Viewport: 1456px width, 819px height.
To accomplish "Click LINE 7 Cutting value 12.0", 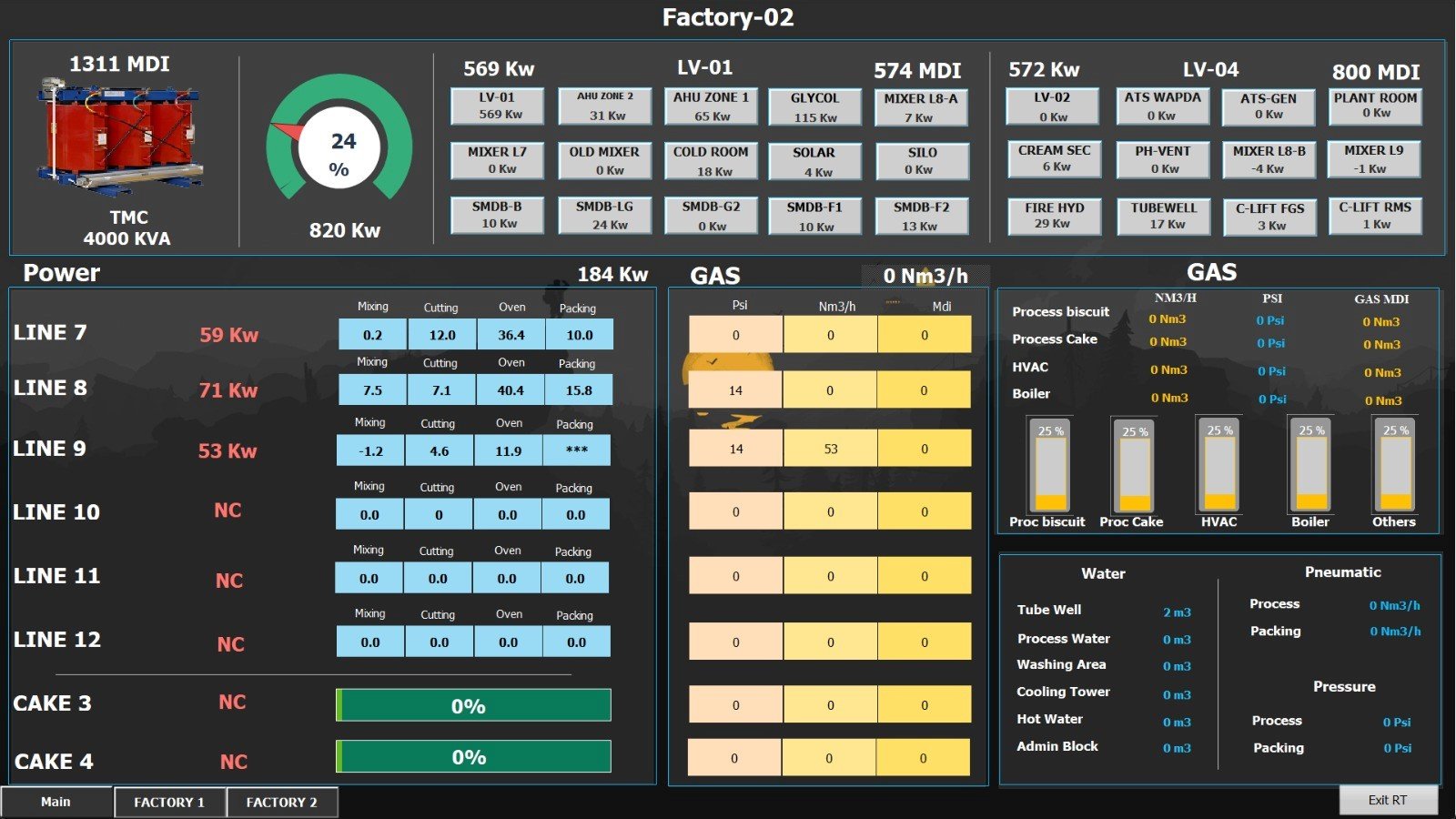I will (x=442, y=334).
